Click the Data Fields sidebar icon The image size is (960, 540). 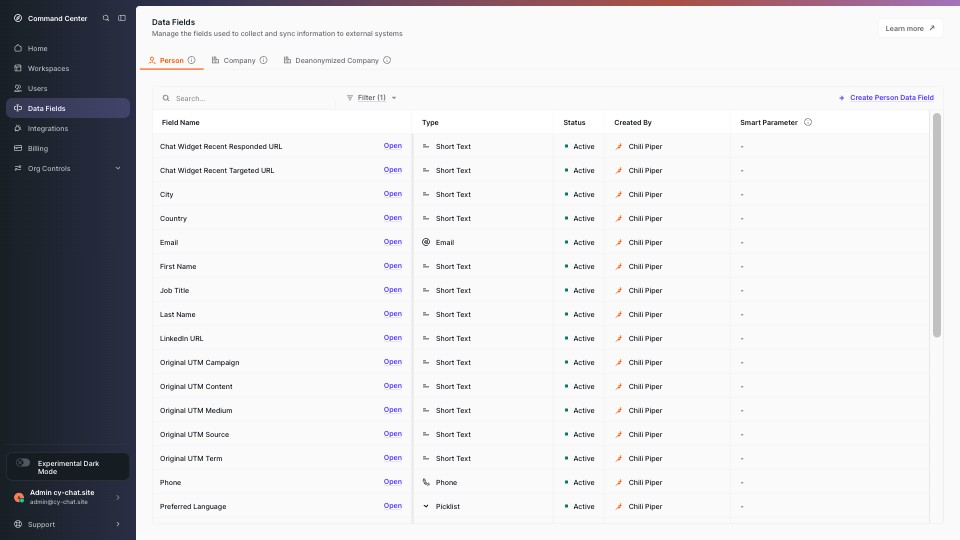point(18,108)
